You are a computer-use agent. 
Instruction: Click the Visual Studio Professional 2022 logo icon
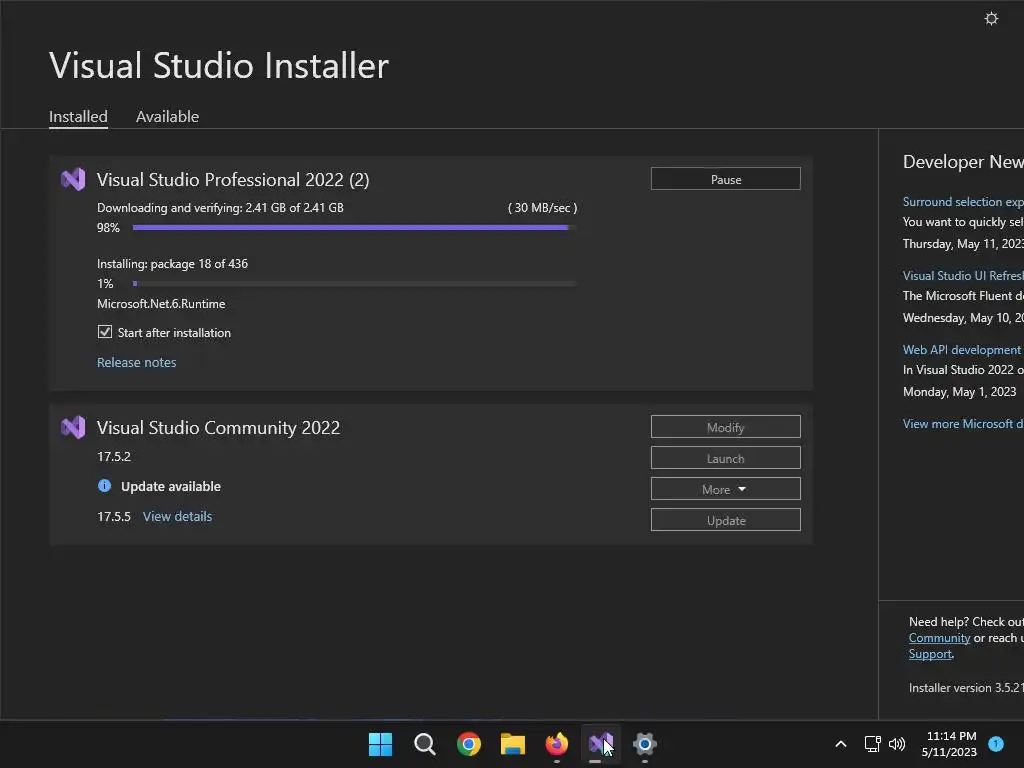(73, 179)
